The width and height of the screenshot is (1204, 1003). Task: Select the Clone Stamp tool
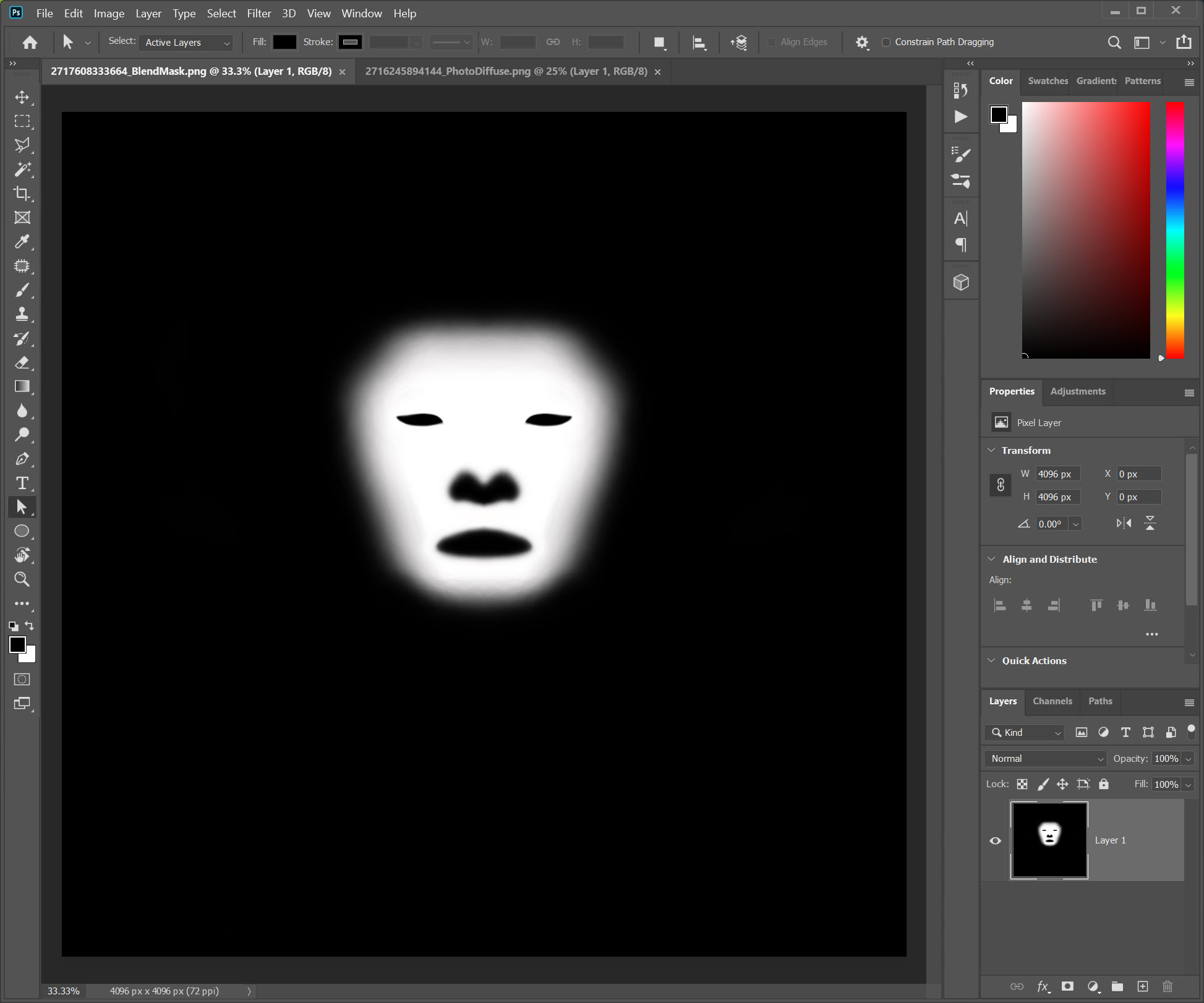coord(22,314)
